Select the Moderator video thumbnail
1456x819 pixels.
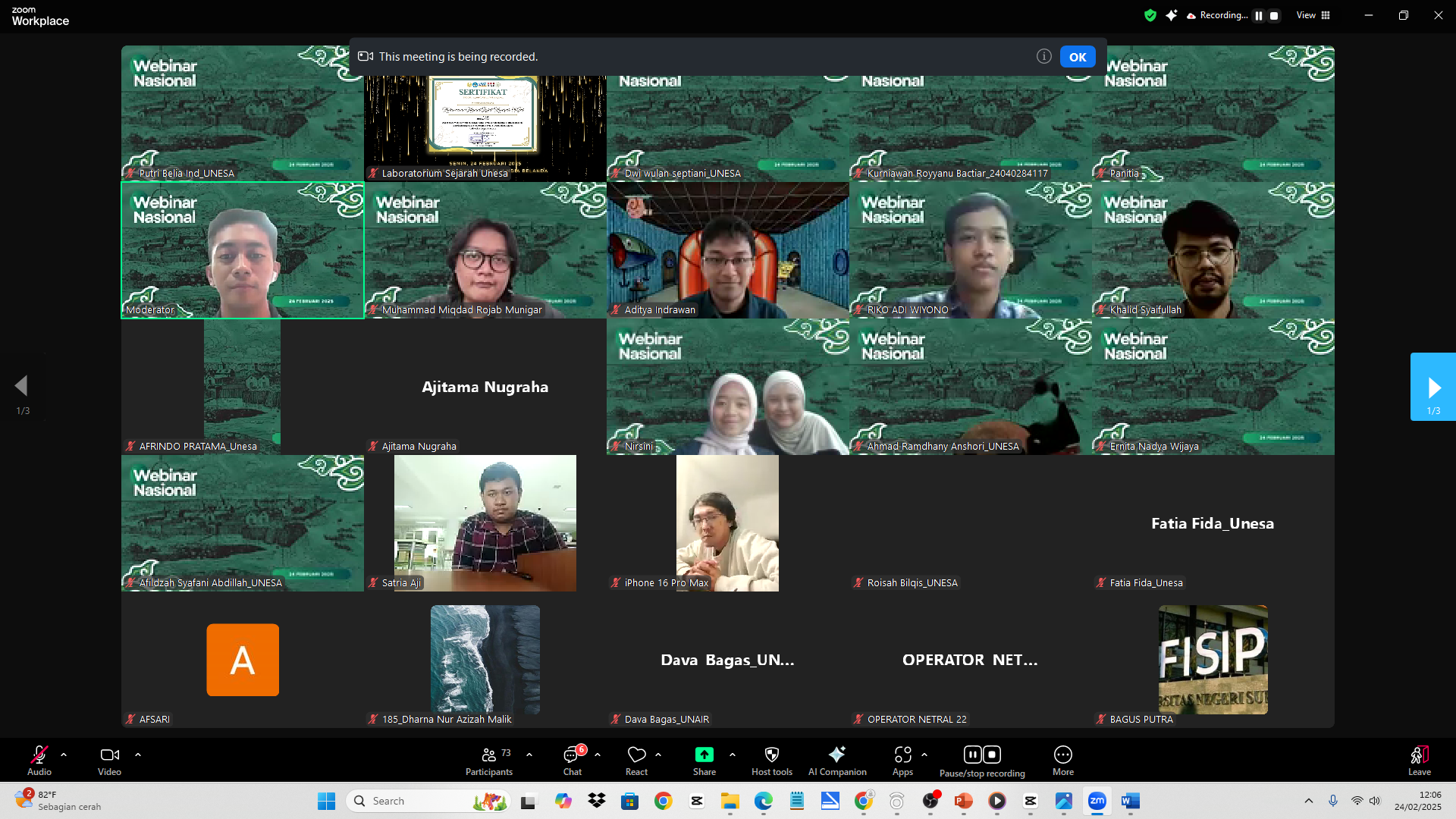tap(243, 250)
